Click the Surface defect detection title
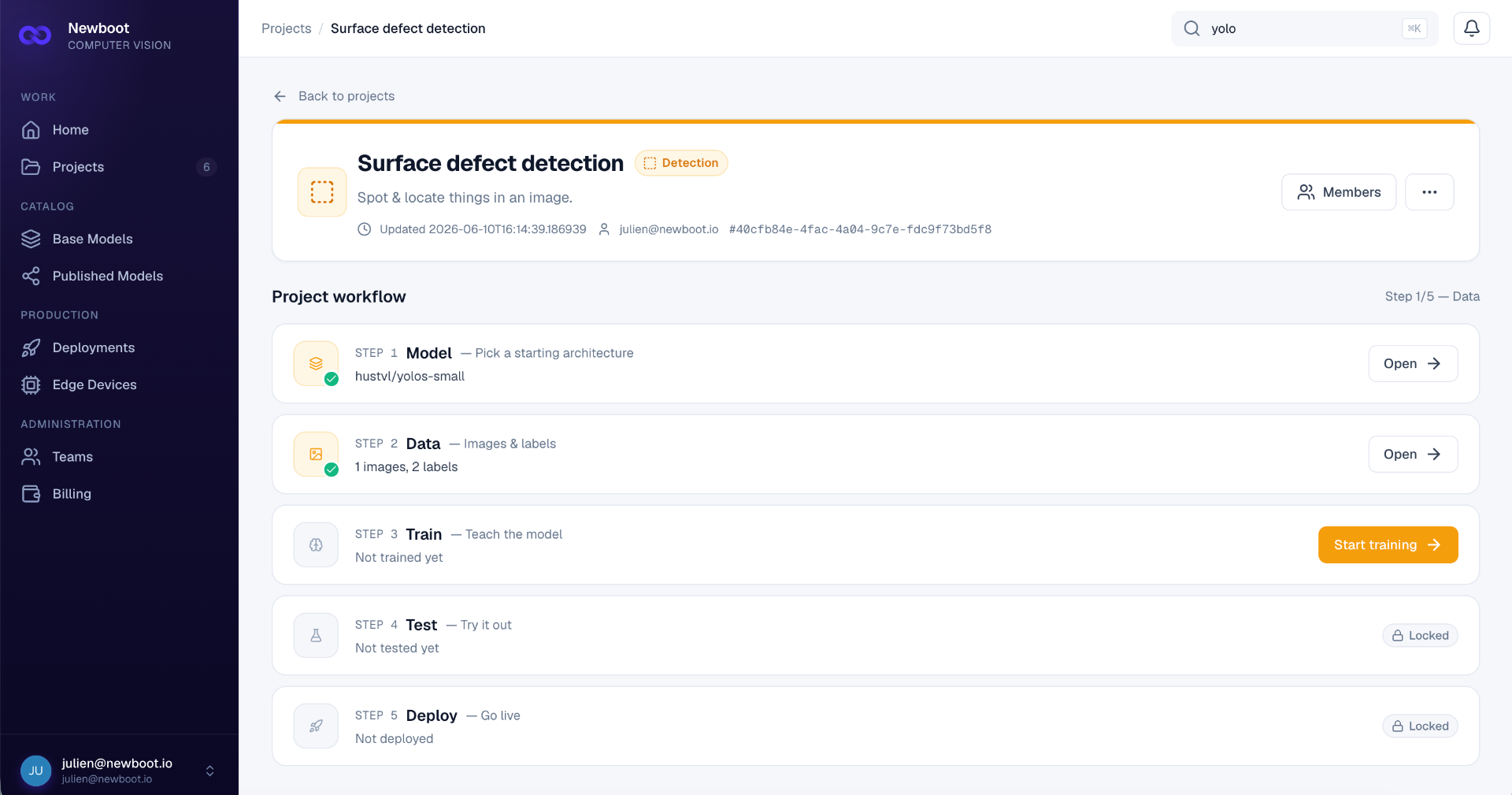Viewport: 1512px width, 795px height. (491, 163)
